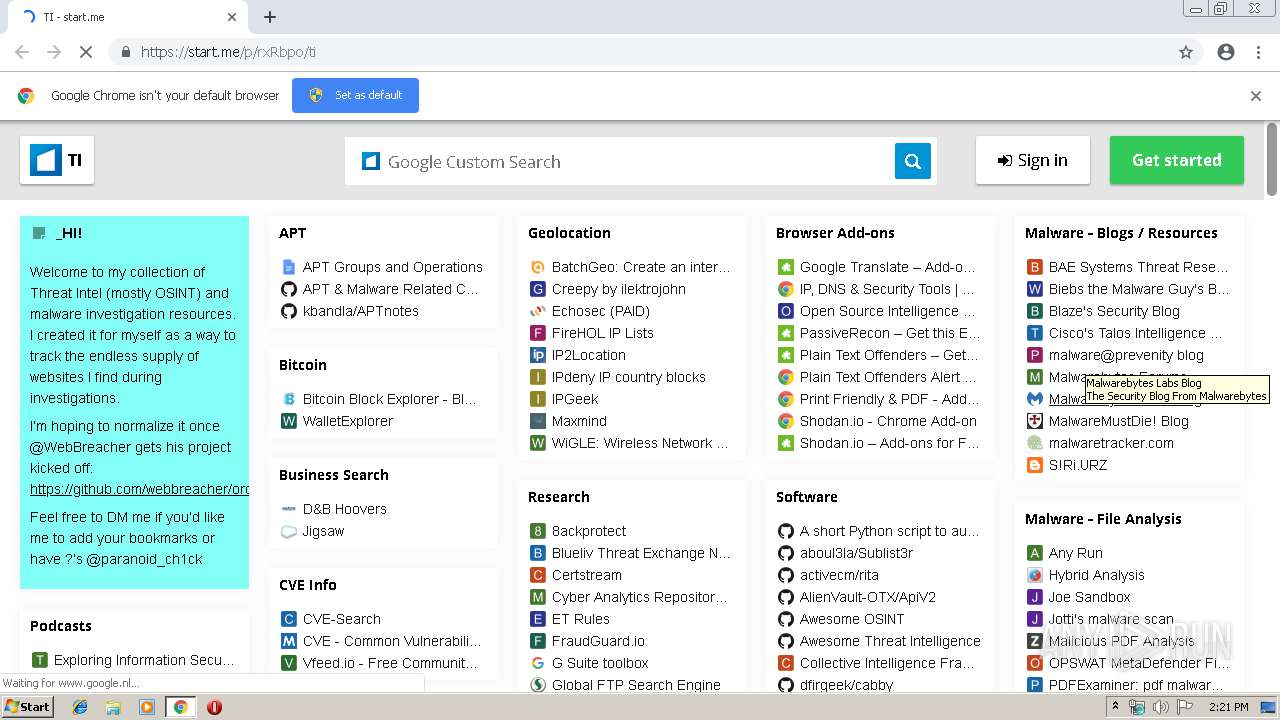1280x720 pixels.
Task: Click the MalwareMustDie! Blog icon
Action: (1035, 421)
